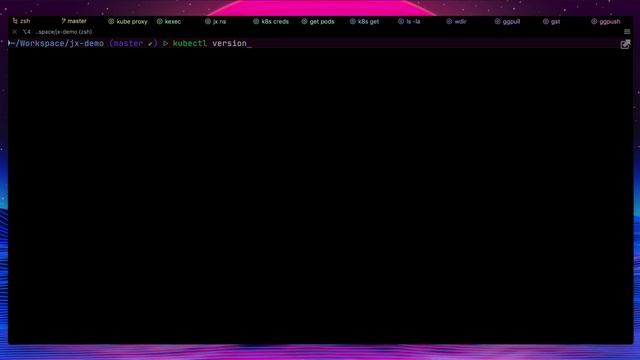The image size is (640, 360).
Task: Run the k8s creds status bar button
Action: (271, 21)
